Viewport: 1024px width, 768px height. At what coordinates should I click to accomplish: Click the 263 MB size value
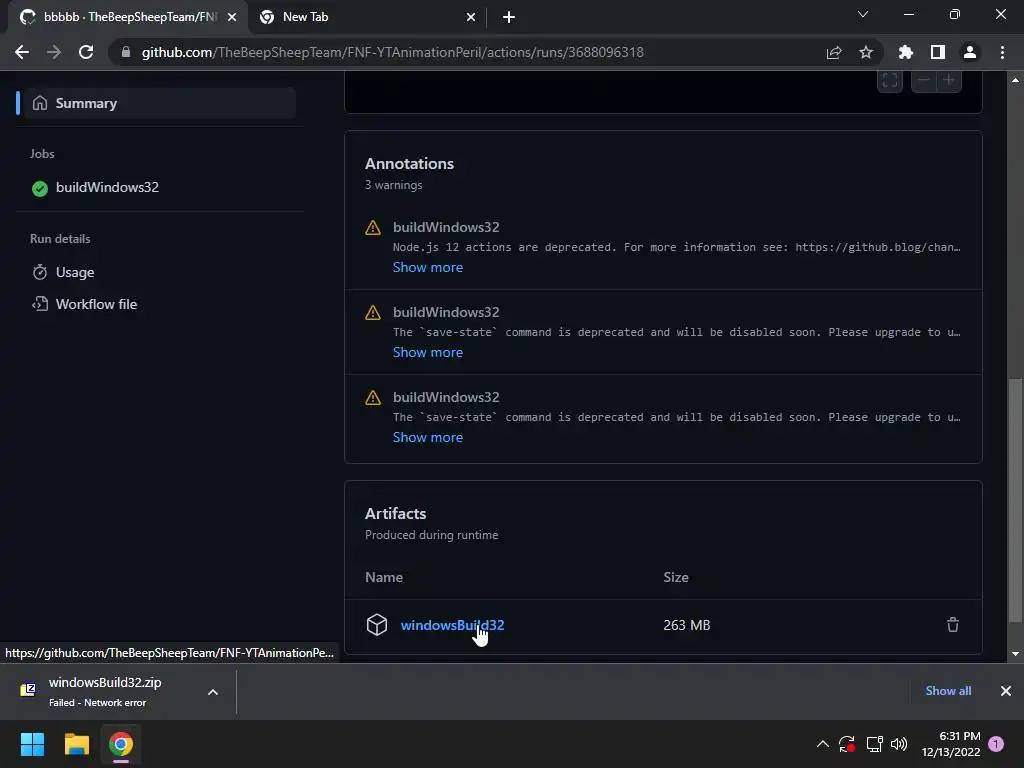[686, 625]
